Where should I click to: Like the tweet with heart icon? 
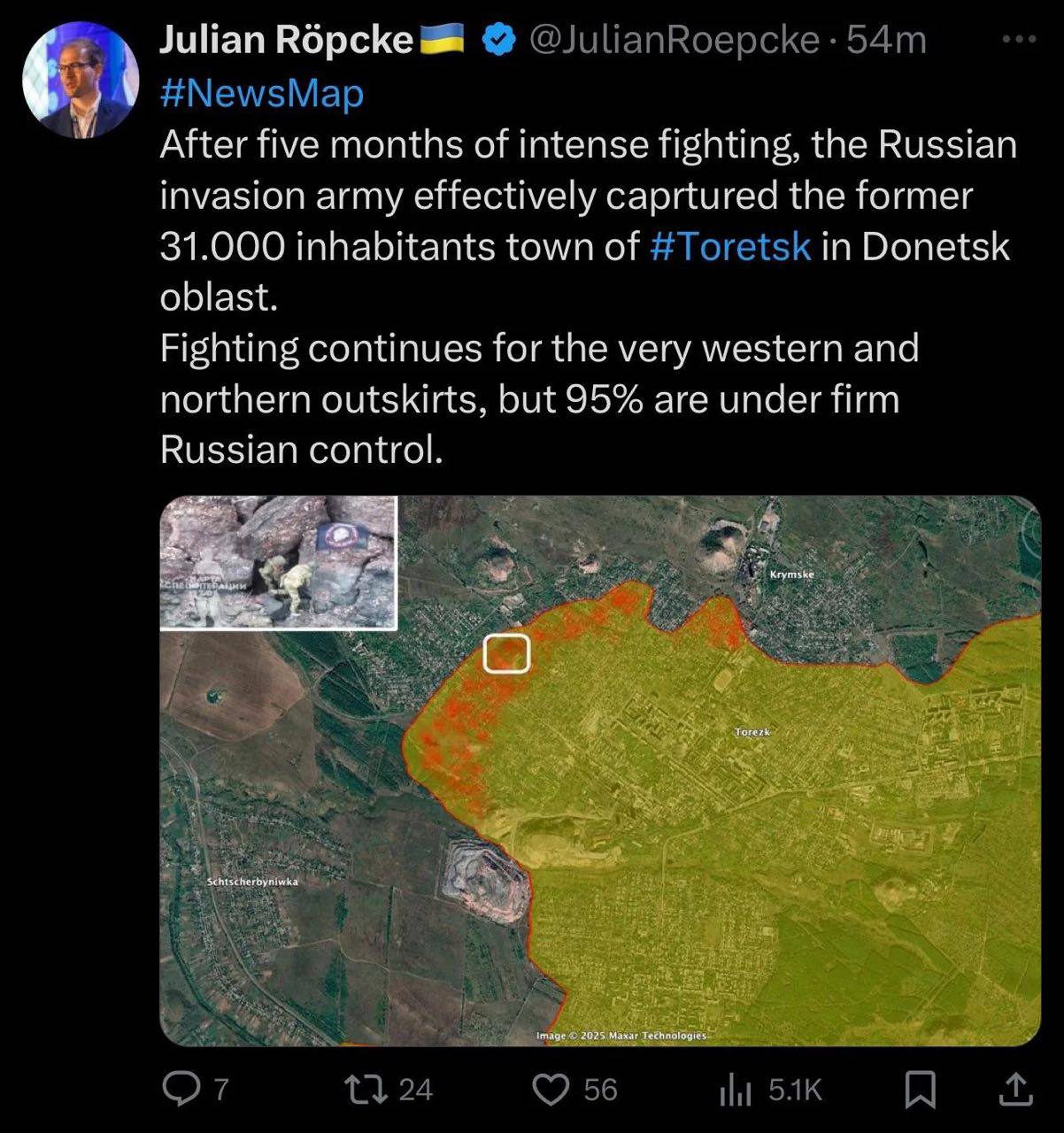click(553, 1089)
